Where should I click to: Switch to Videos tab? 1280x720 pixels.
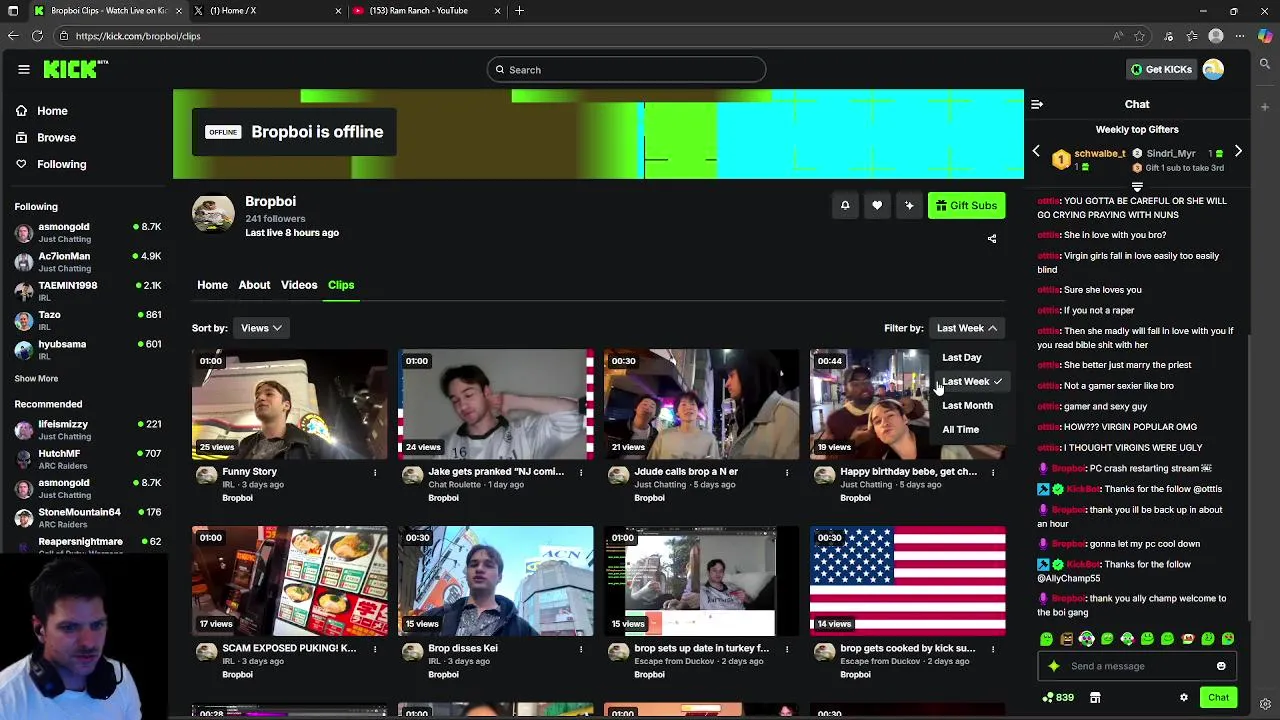coord(299,285)
